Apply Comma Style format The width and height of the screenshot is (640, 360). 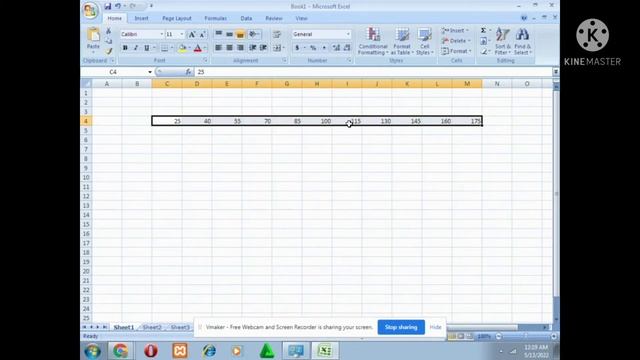[324, 48]
